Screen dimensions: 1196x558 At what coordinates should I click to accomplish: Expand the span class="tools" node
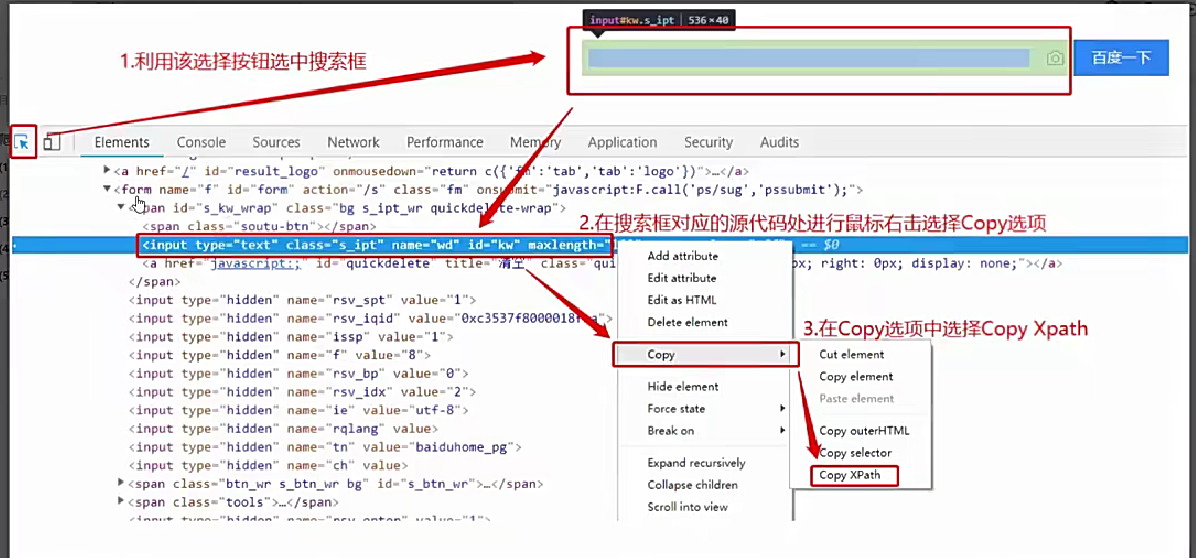coord(121,502)
